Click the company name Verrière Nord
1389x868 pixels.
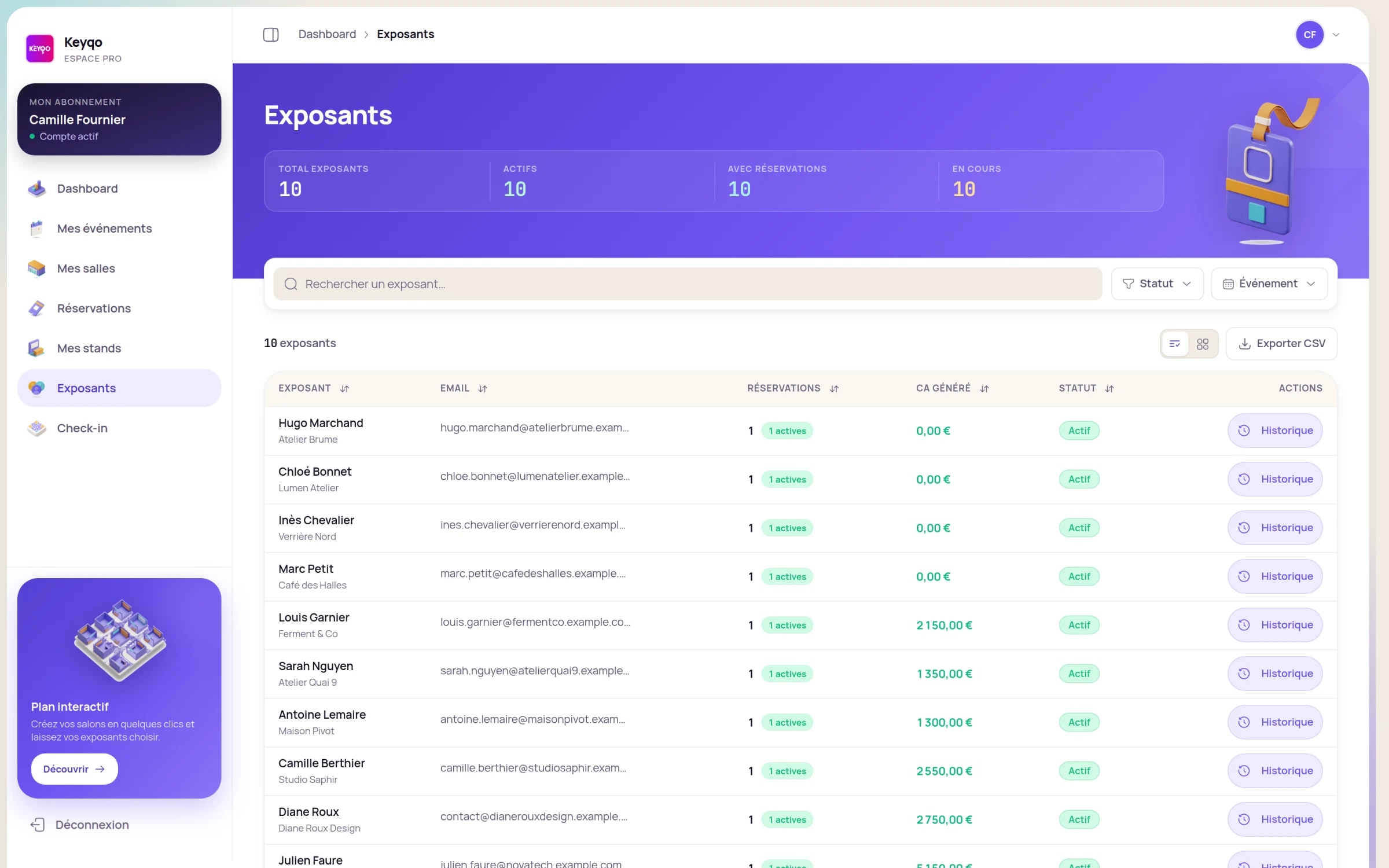[307, 536]
